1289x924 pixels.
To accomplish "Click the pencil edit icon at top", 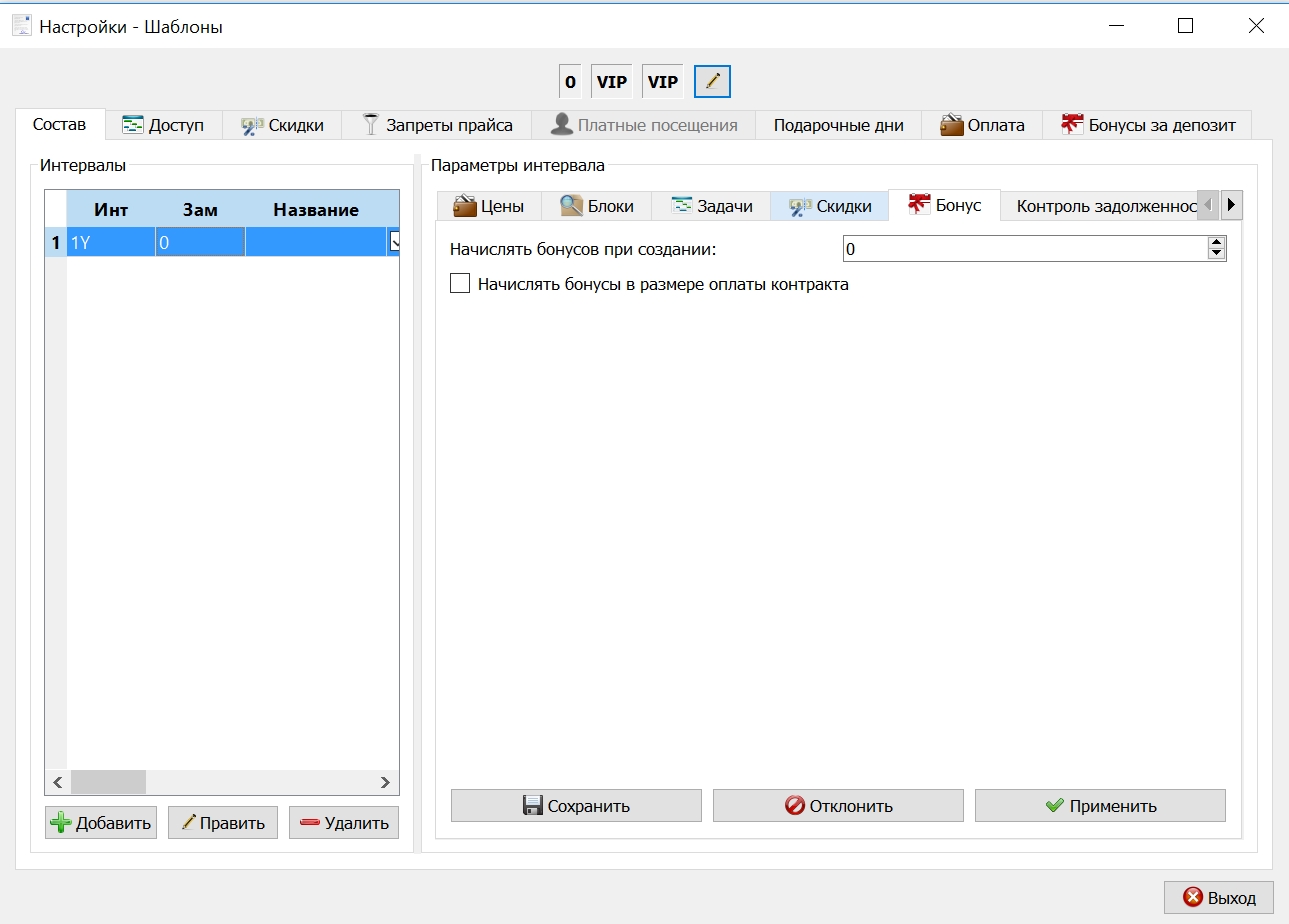I will click(712, 82).
